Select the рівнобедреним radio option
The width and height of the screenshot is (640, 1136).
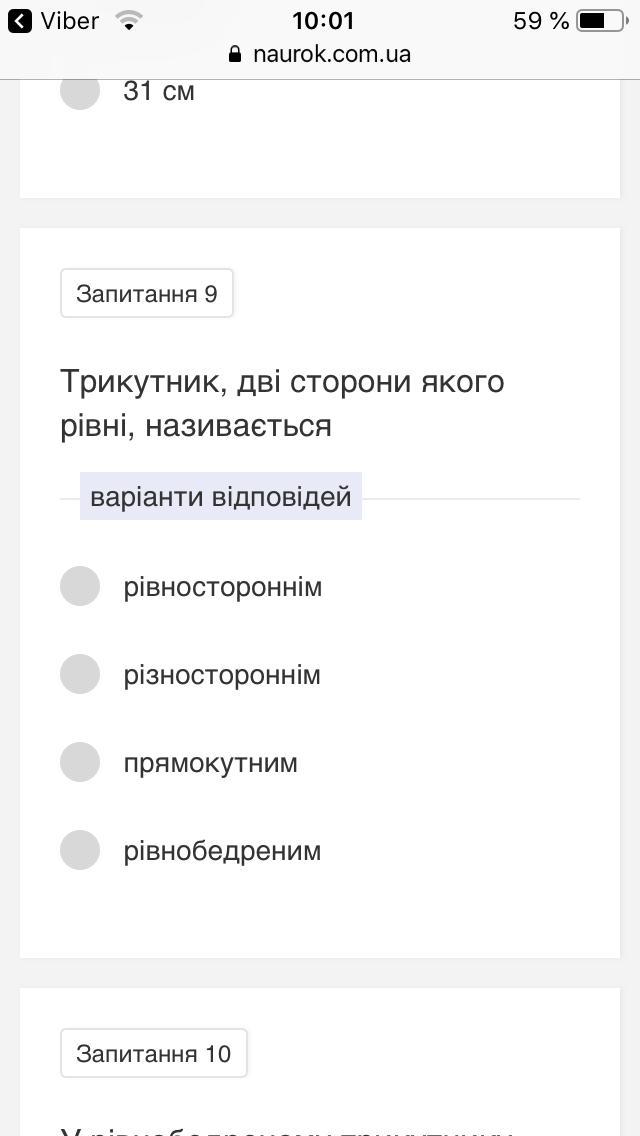click(80, 850)
